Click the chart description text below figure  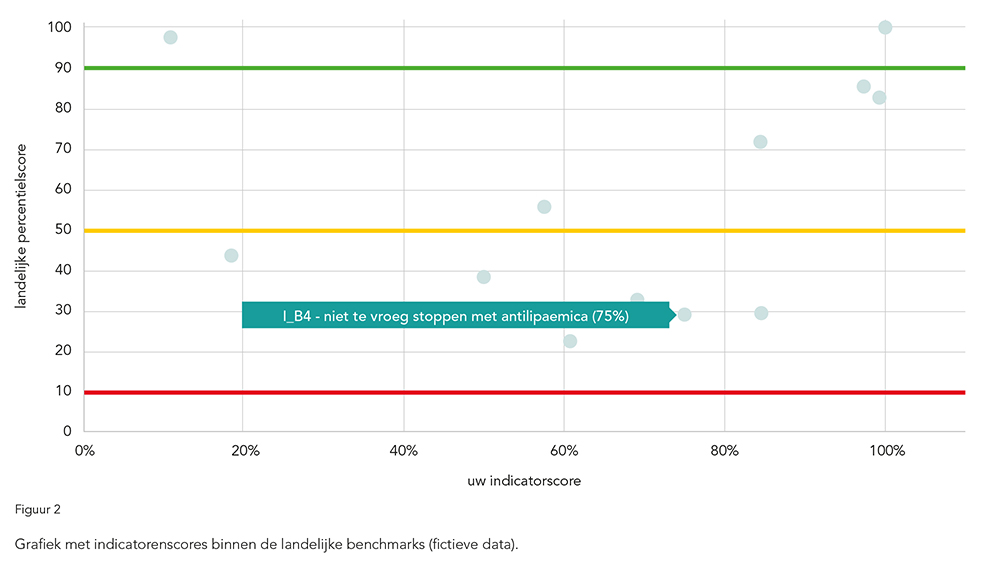point(265,544)
